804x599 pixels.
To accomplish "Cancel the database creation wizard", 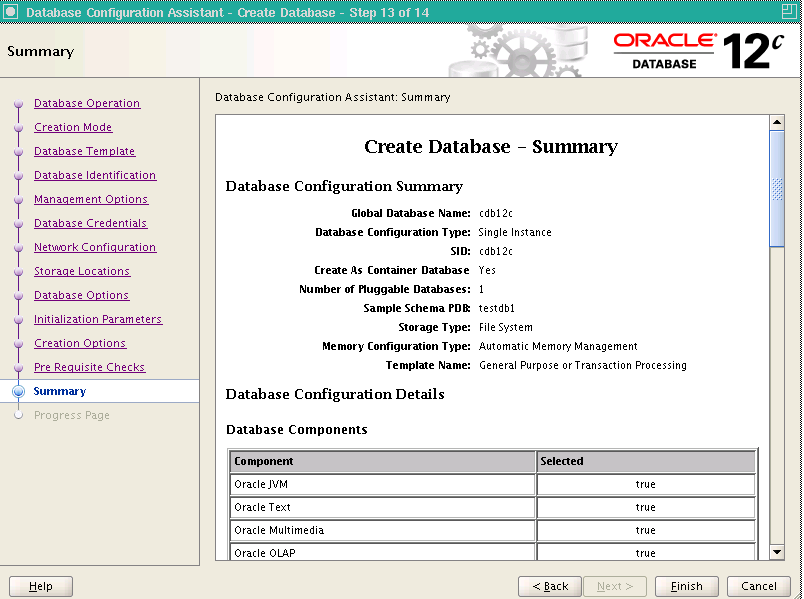I will (759, 586).
